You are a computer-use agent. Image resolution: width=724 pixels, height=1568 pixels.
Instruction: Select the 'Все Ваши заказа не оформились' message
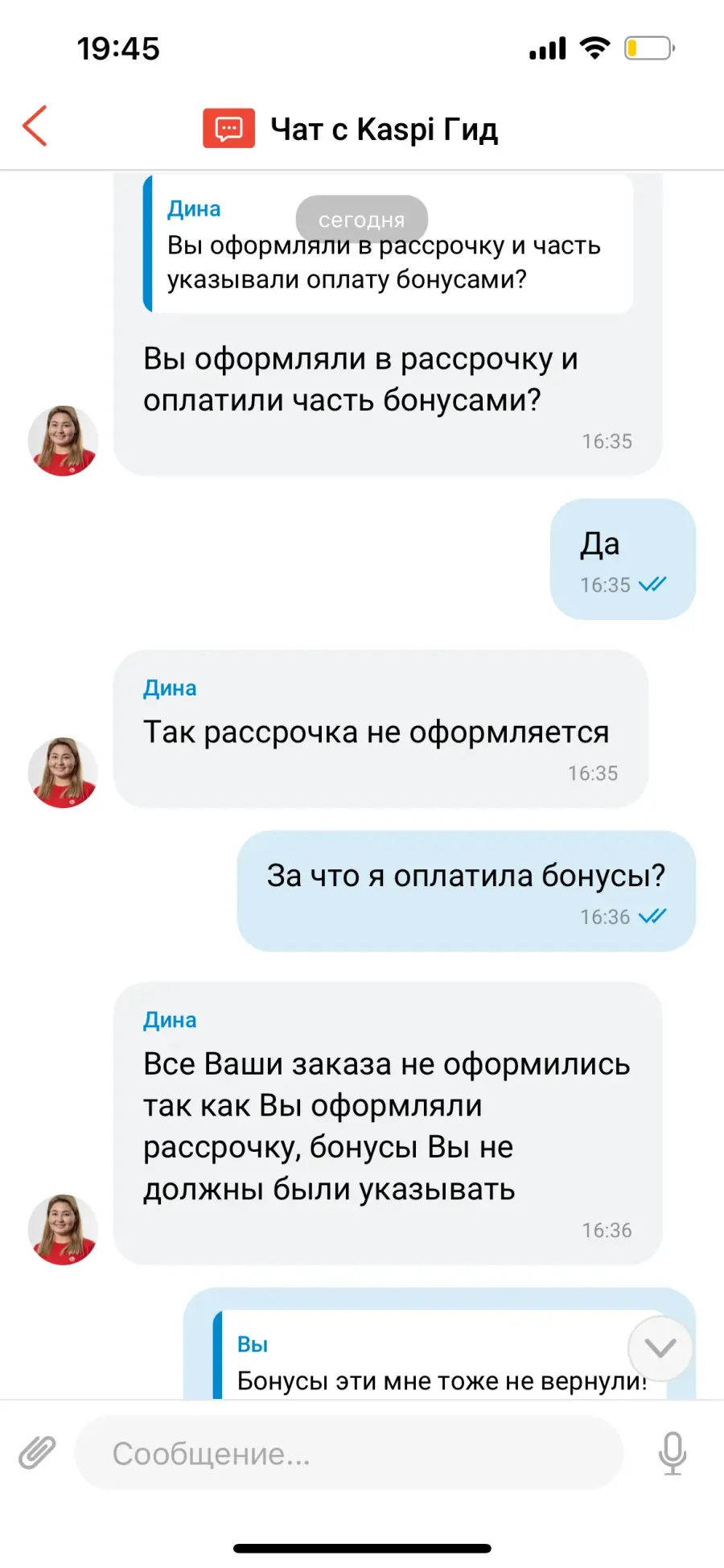(x=388, y=1124)
